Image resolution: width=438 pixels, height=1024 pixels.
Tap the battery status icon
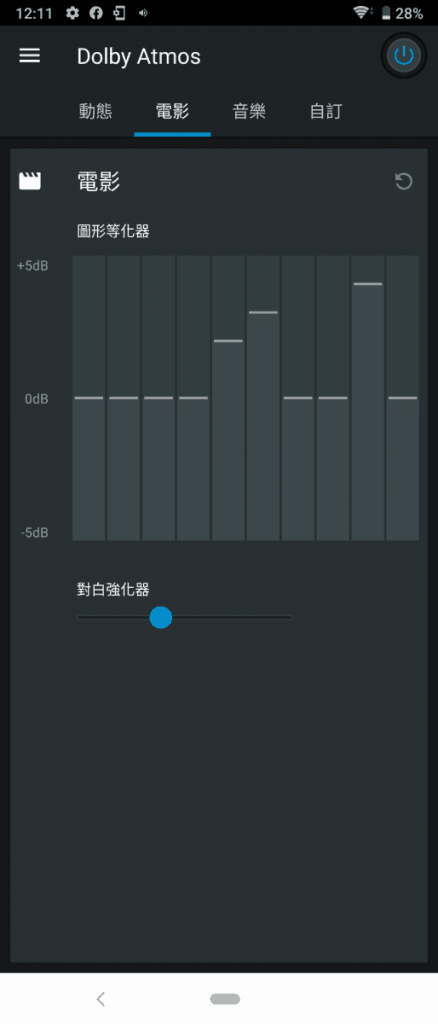pos(386,13)
